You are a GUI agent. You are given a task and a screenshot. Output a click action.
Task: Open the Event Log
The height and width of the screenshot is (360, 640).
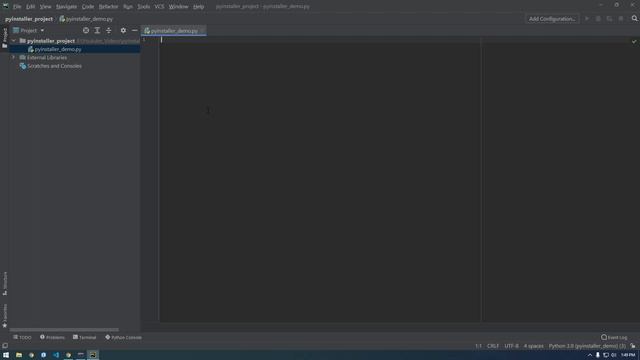pyautogui.click(x=614, y=338)
